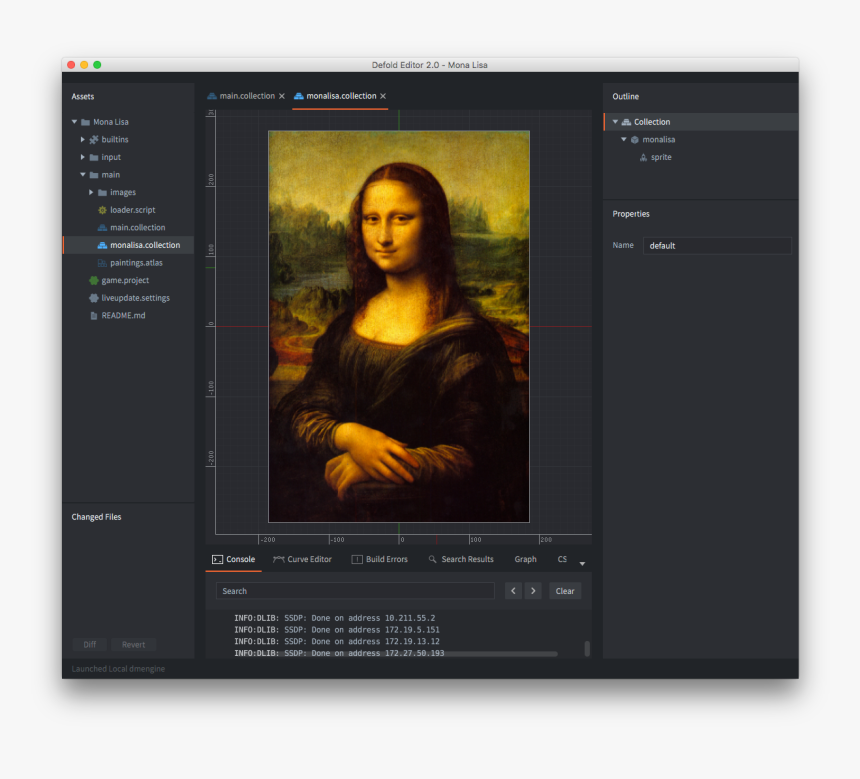Click the Console terminal icon
Screen dimensions: 860x779
pyautogui.click(x=217, y=560)
